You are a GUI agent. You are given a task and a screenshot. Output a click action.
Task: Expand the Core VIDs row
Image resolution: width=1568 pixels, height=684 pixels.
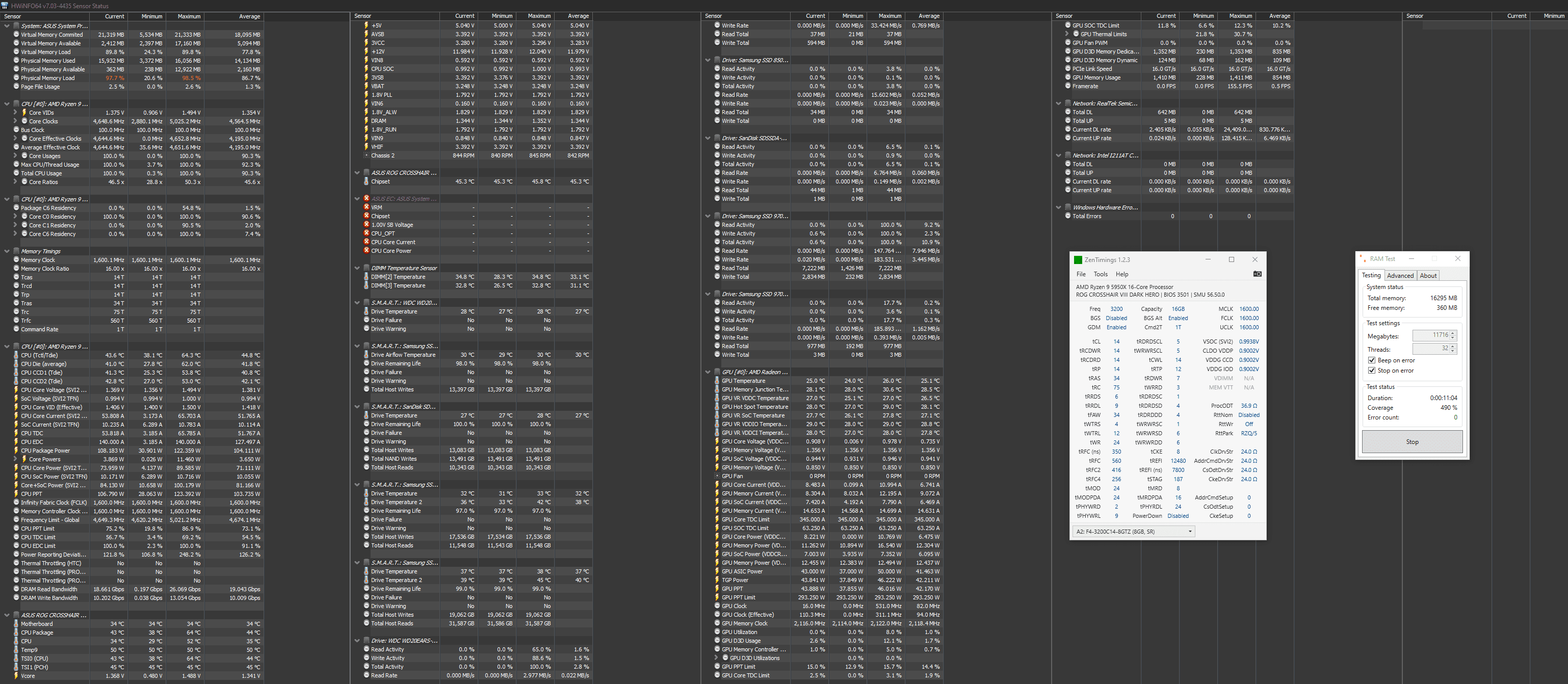pyautogui.click(x=15, y=113)
